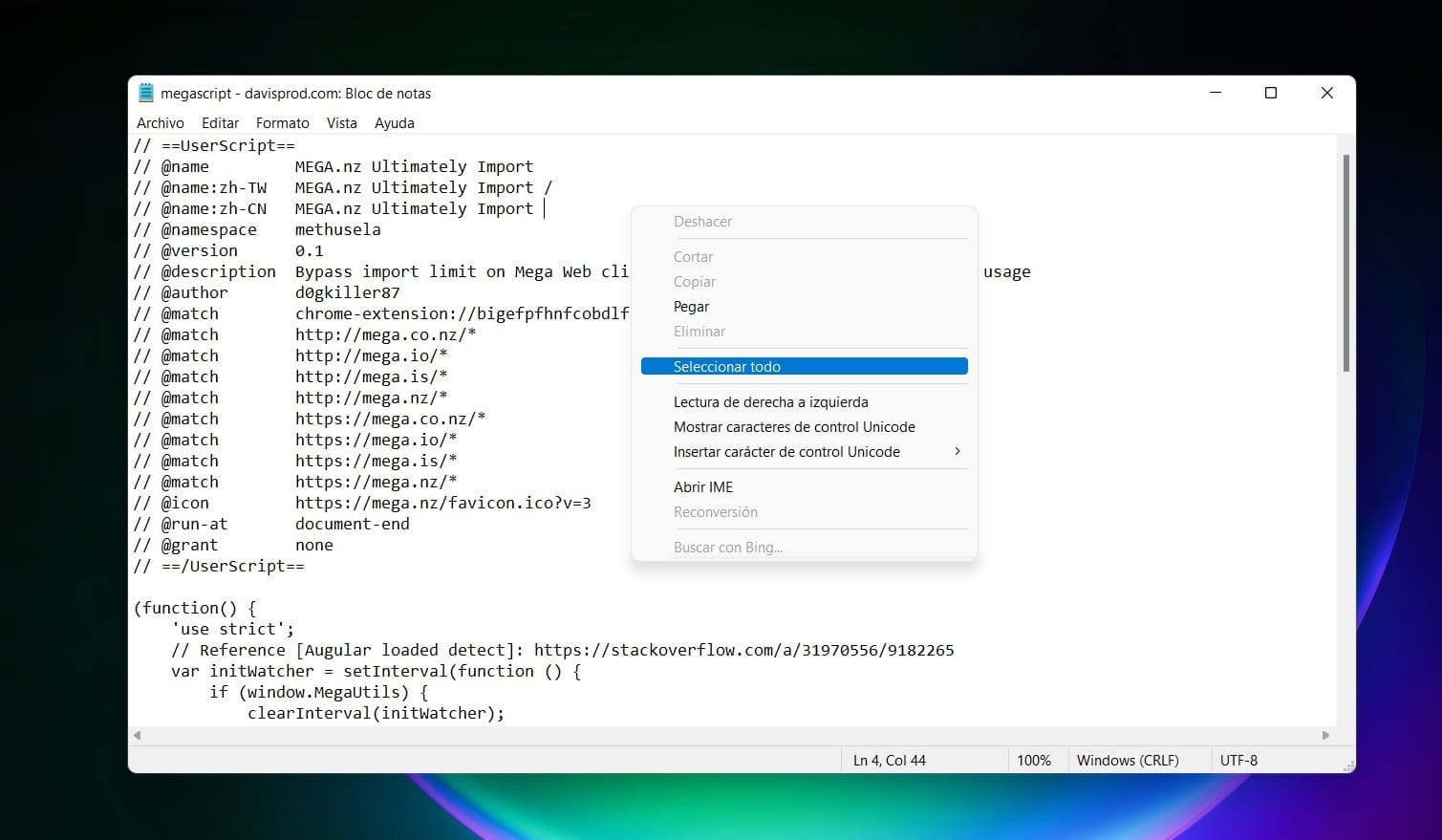Viewport: 1442px width, 840px height.
Task: Click the @name:zh-TW line
Action: coord(343,188)
